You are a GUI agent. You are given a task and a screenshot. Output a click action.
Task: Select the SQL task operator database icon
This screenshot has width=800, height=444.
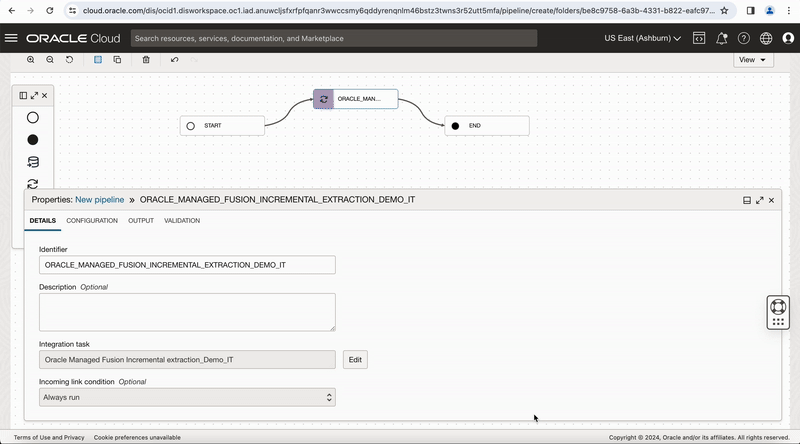click(33, 162)
